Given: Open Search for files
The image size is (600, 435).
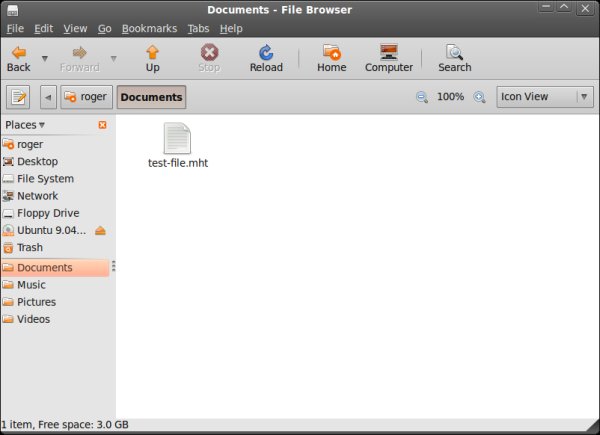Looking at the screenshot, I should click(x=455, y=59).
